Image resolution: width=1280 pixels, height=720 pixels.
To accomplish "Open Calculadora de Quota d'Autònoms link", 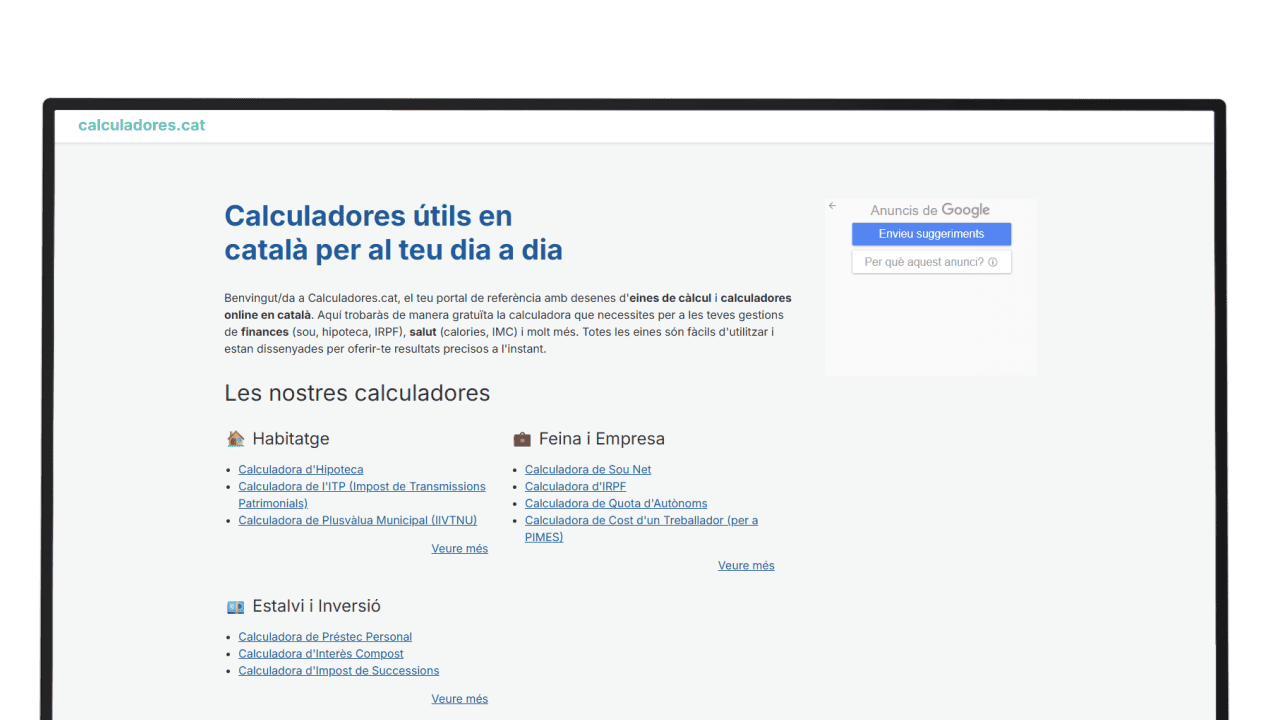I will click(x=615, y=504).
